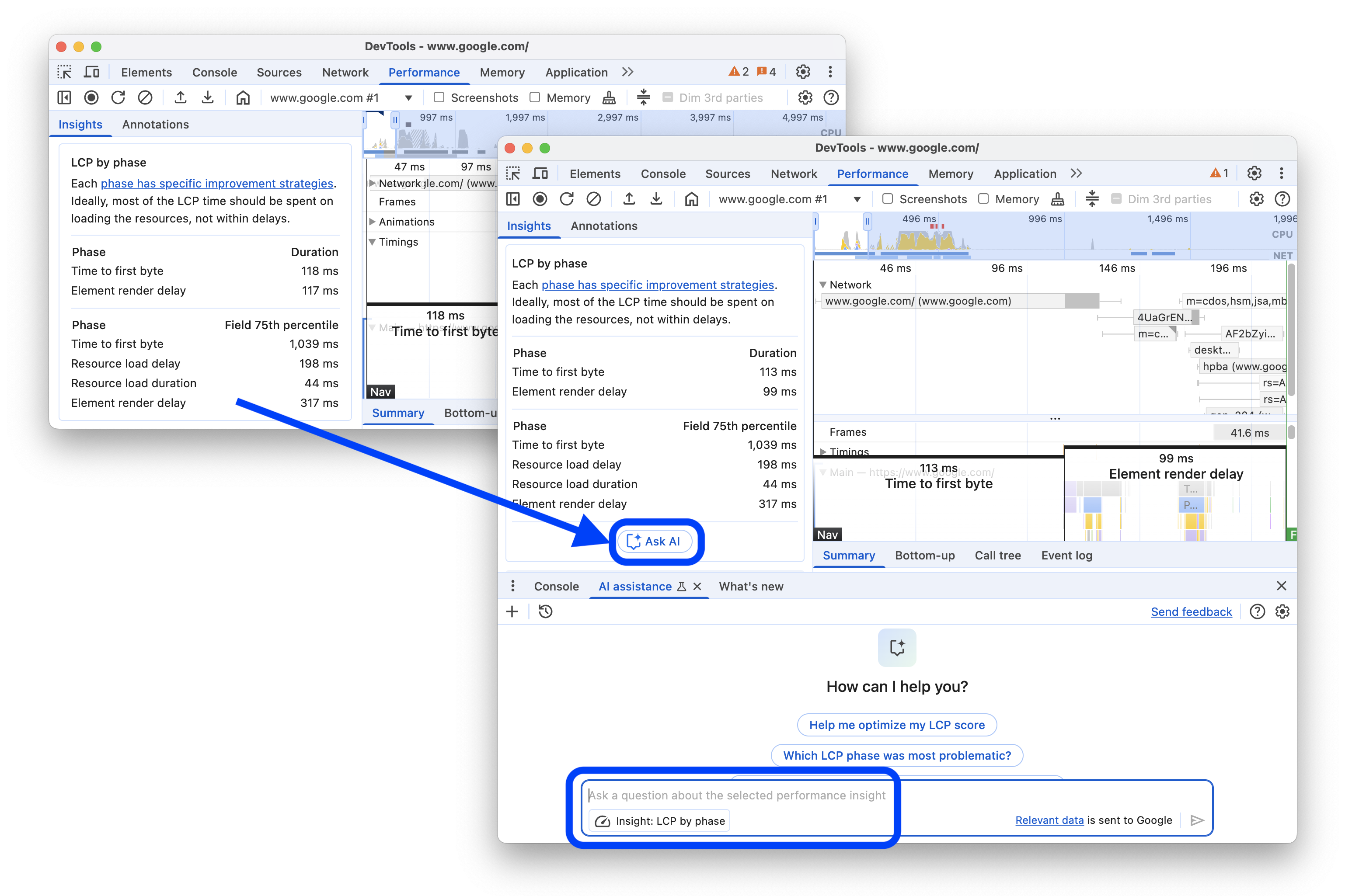Collapse the Network section in the flame chart
This screenshot has height=896, width=1352.
(823, 285)
